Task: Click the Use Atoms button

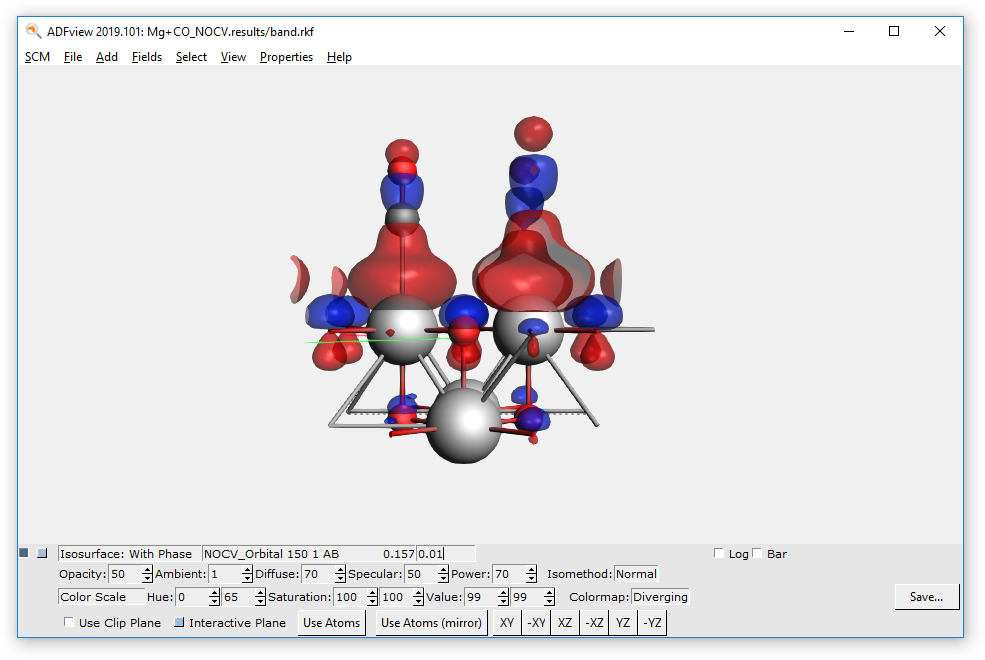Action: point(331,622)
